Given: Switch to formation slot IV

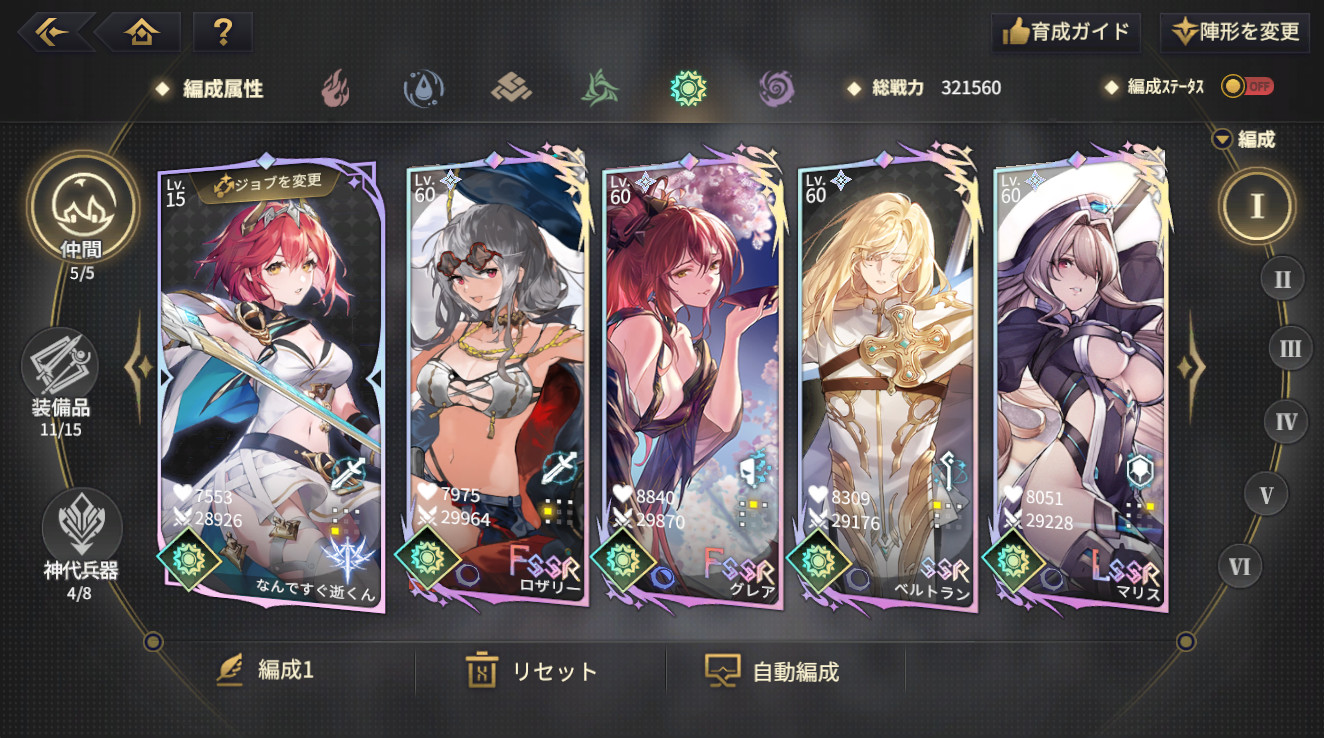Looking at the screenshot, I should point(1286,421).
